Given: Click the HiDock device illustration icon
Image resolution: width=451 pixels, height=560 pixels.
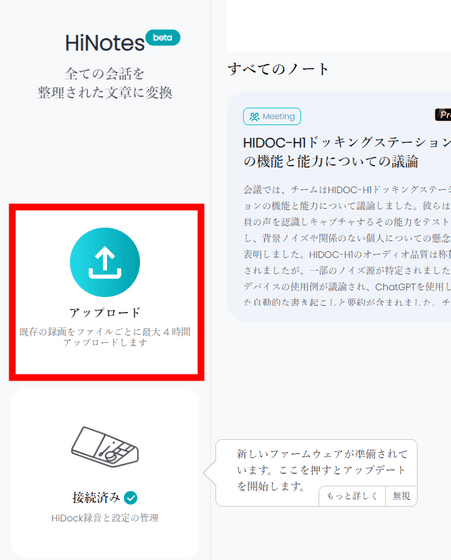Looking at the screenshot, I should point(105,447).
